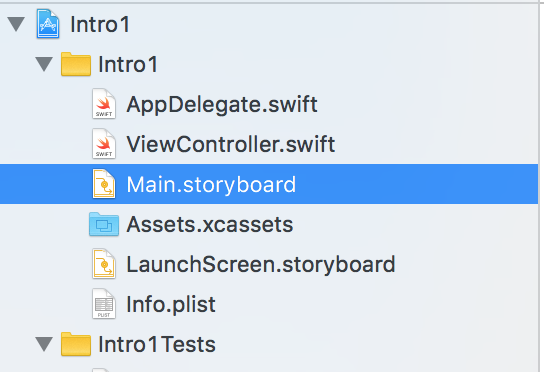Select the Intro1Tests group label
544x372 pixels.
157,345
